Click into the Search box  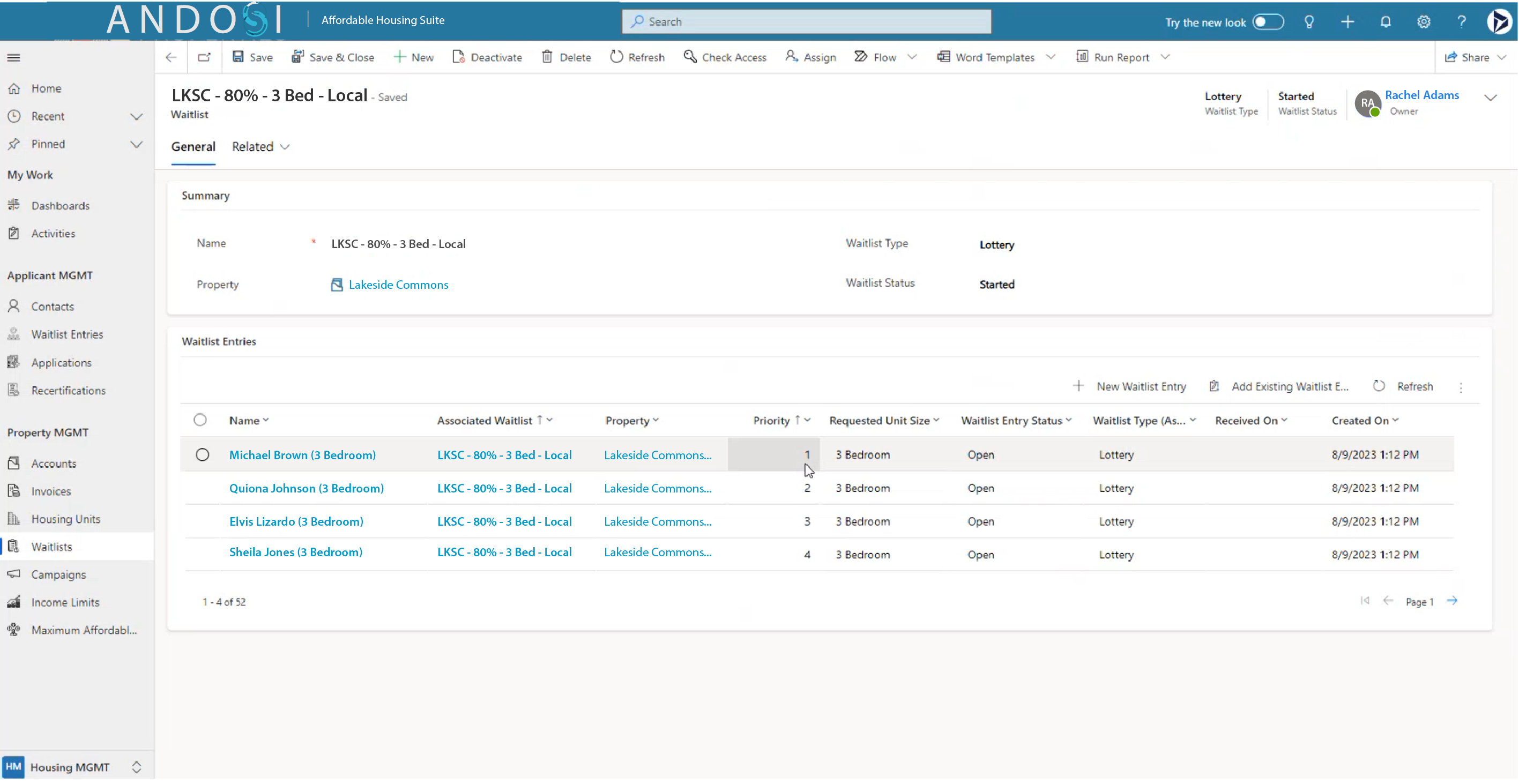[806, 22]
